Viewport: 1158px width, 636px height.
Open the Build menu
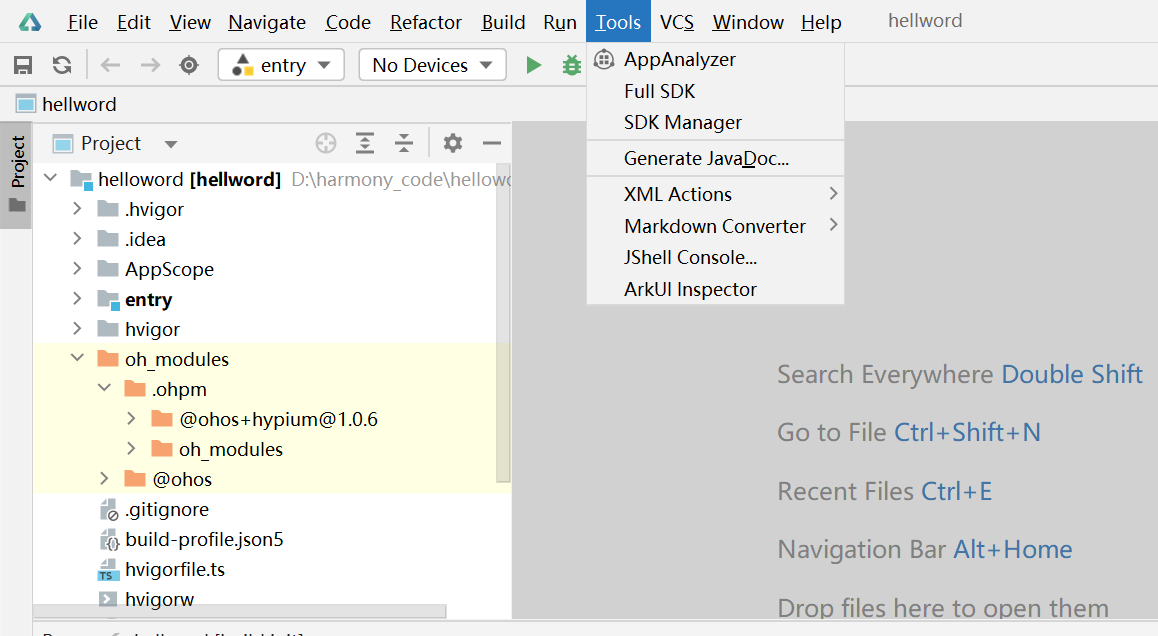504,22
